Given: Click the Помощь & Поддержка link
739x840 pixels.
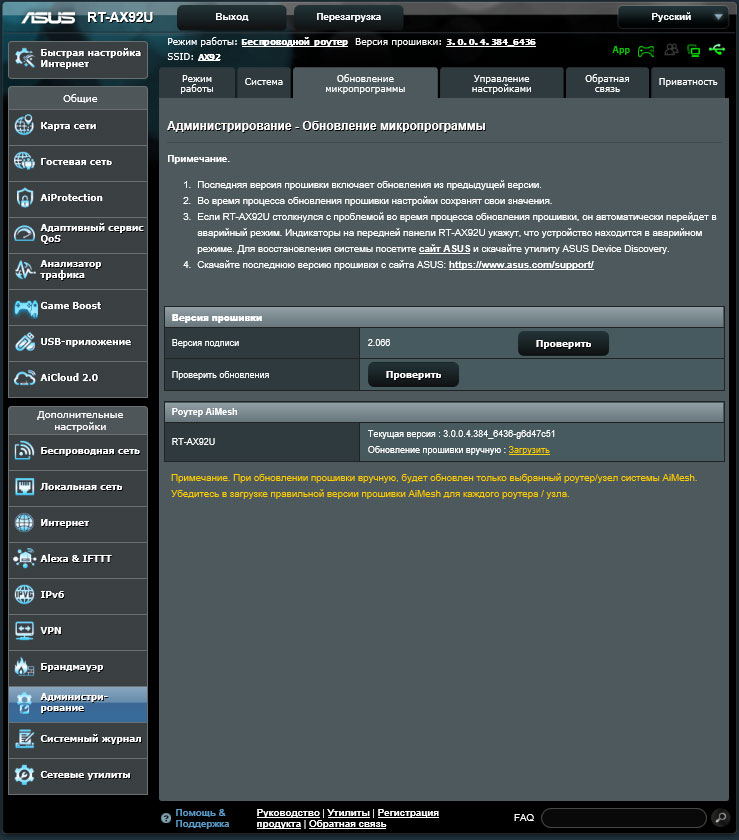Looking at the screenshot, I should [202, 818].
